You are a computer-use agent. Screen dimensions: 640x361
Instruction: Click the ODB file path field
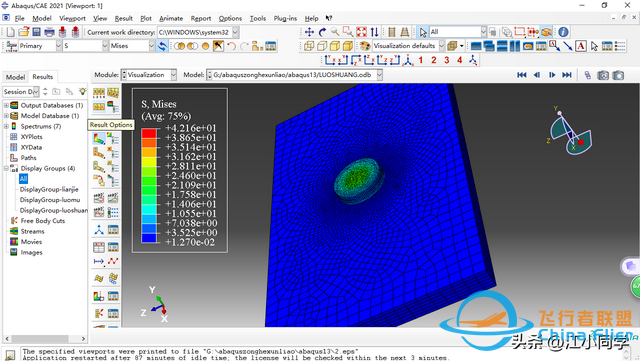295,75
